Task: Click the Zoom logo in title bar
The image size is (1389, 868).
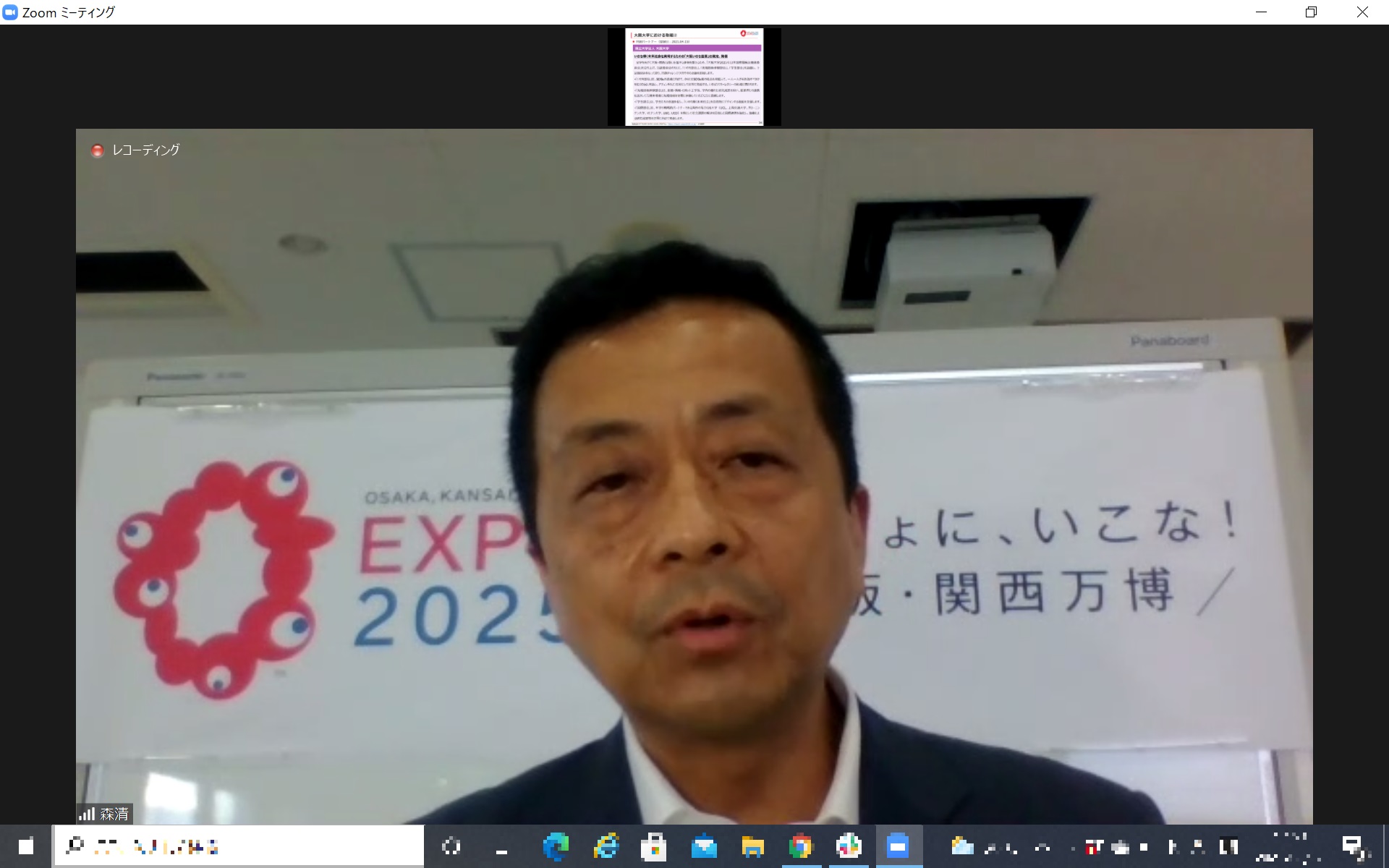Action: [10, 12]
